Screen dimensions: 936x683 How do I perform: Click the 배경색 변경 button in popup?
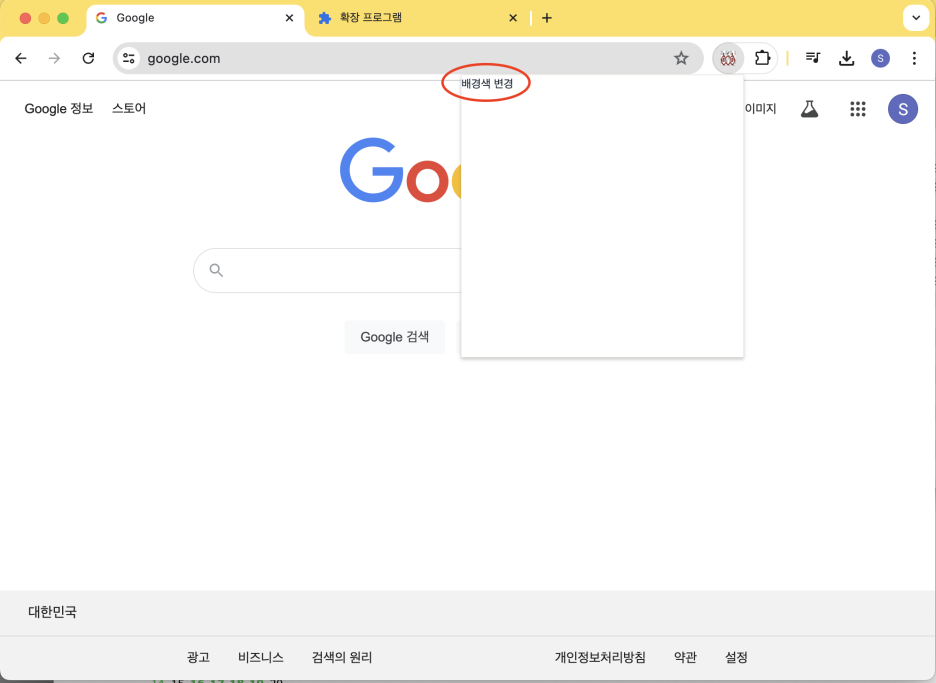pos(487,84)
